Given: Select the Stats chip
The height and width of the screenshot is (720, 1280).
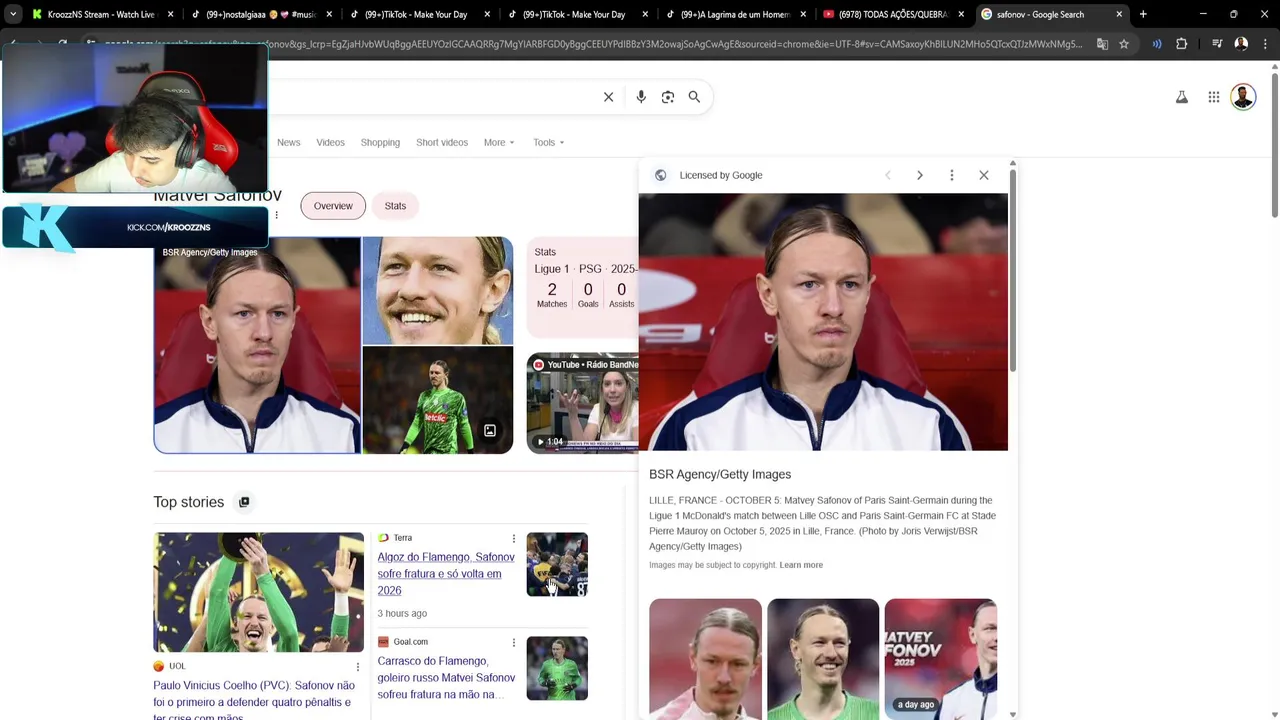Looking at the screenshot, I should point(395,206).
